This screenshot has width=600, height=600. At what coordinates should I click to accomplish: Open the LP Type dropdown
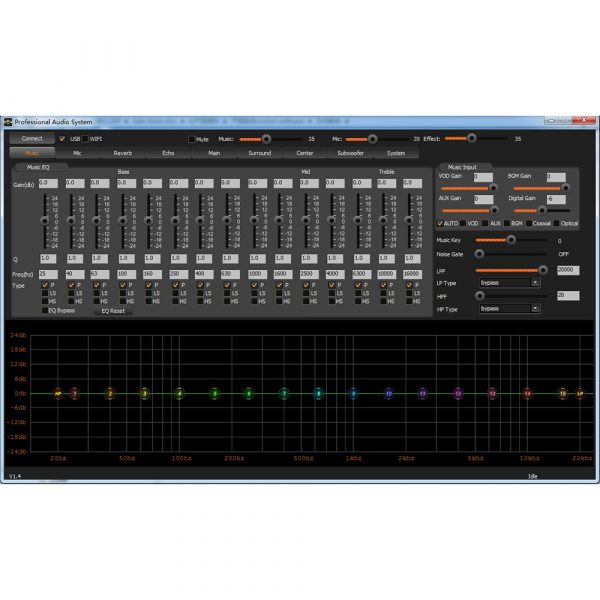[x=509, y=283]
